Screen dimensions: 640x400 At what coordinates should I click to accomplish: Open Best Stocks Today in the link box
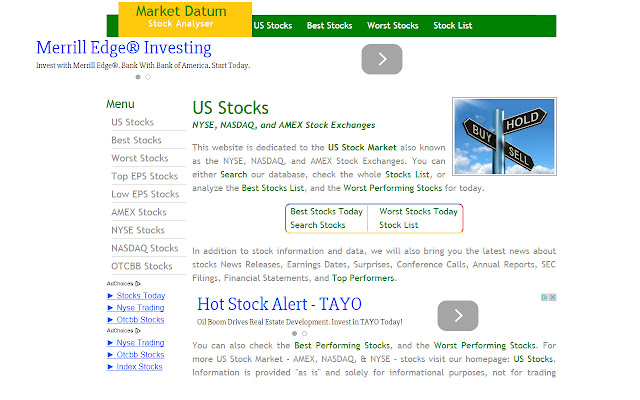(x=326, y=211)
